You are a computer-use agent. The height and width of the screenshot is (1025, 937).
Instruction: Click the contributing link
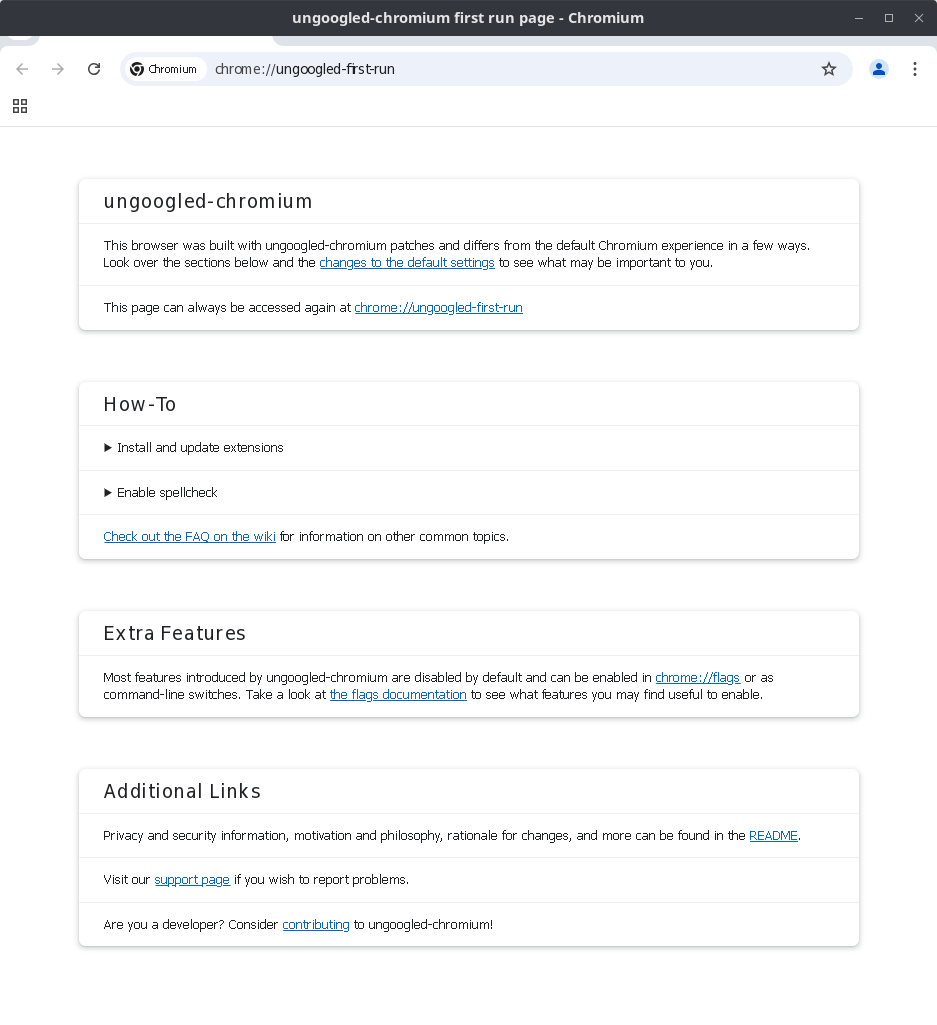pyautogui.click(x=315, y=924)
